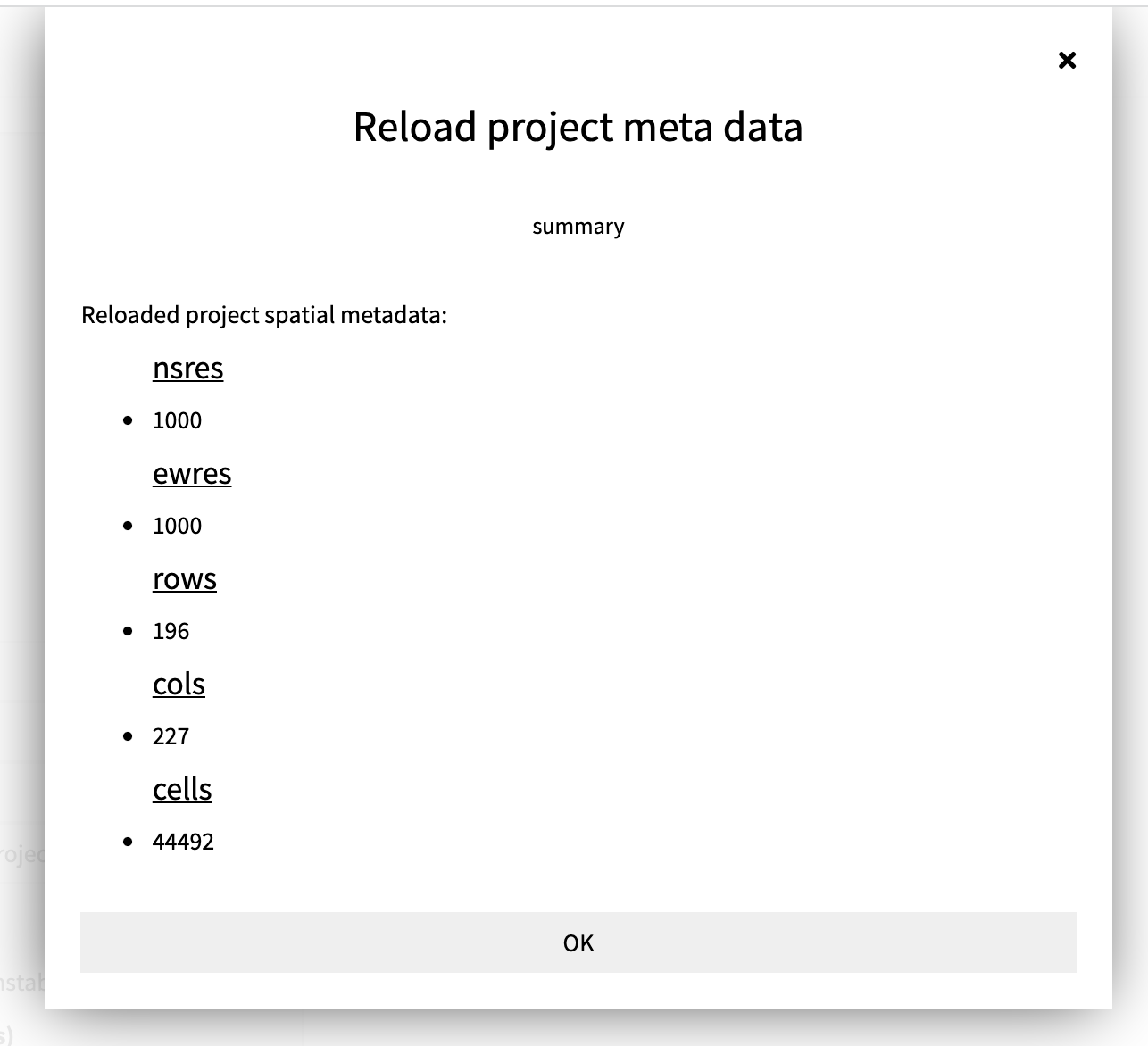Expand the cells section
This screenshot has width=1148, height=1046.
coord(182,789)
